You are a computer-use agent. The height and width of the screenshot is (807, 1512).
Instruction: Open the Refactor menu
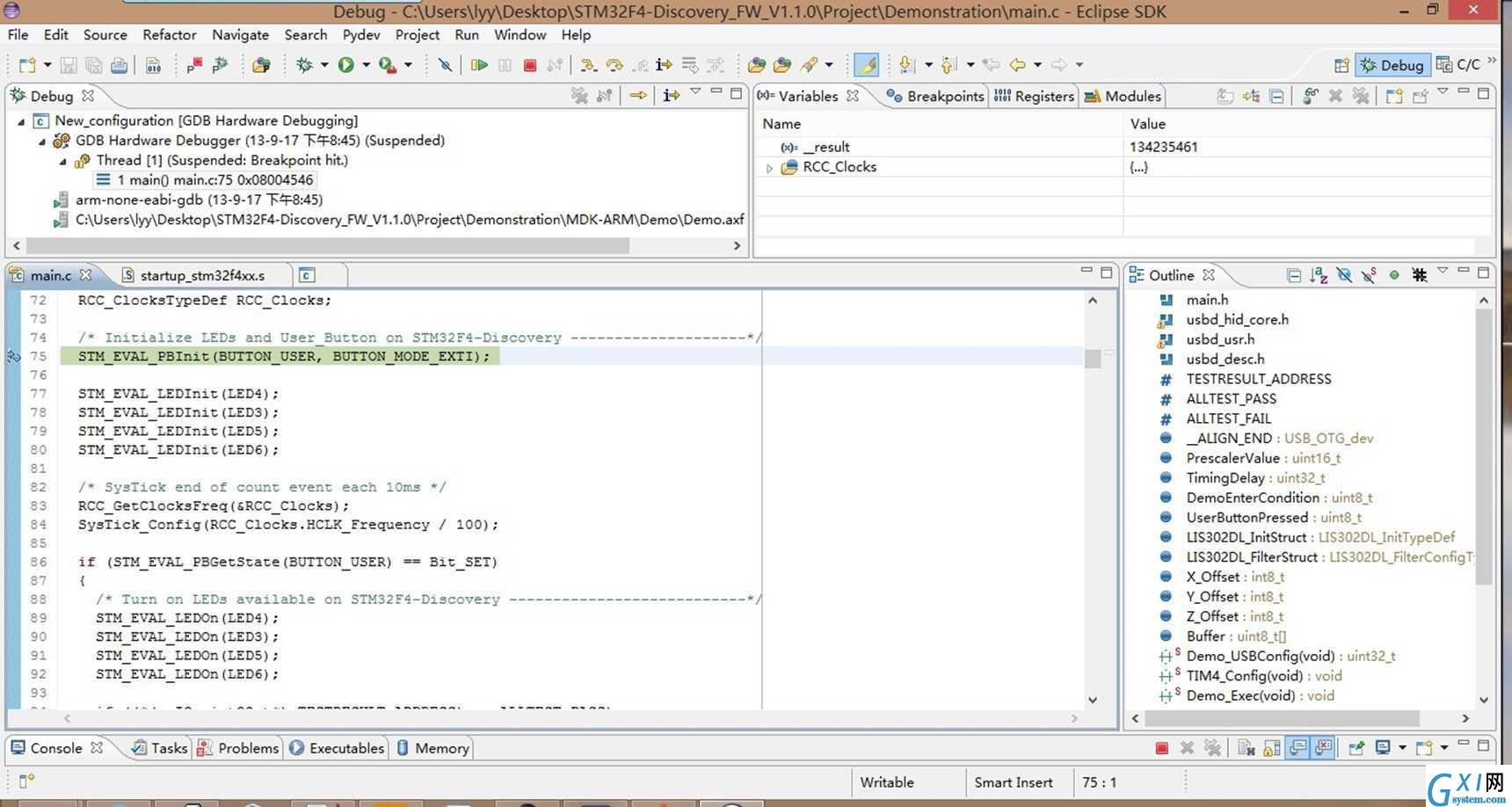(x=170, y=35)
